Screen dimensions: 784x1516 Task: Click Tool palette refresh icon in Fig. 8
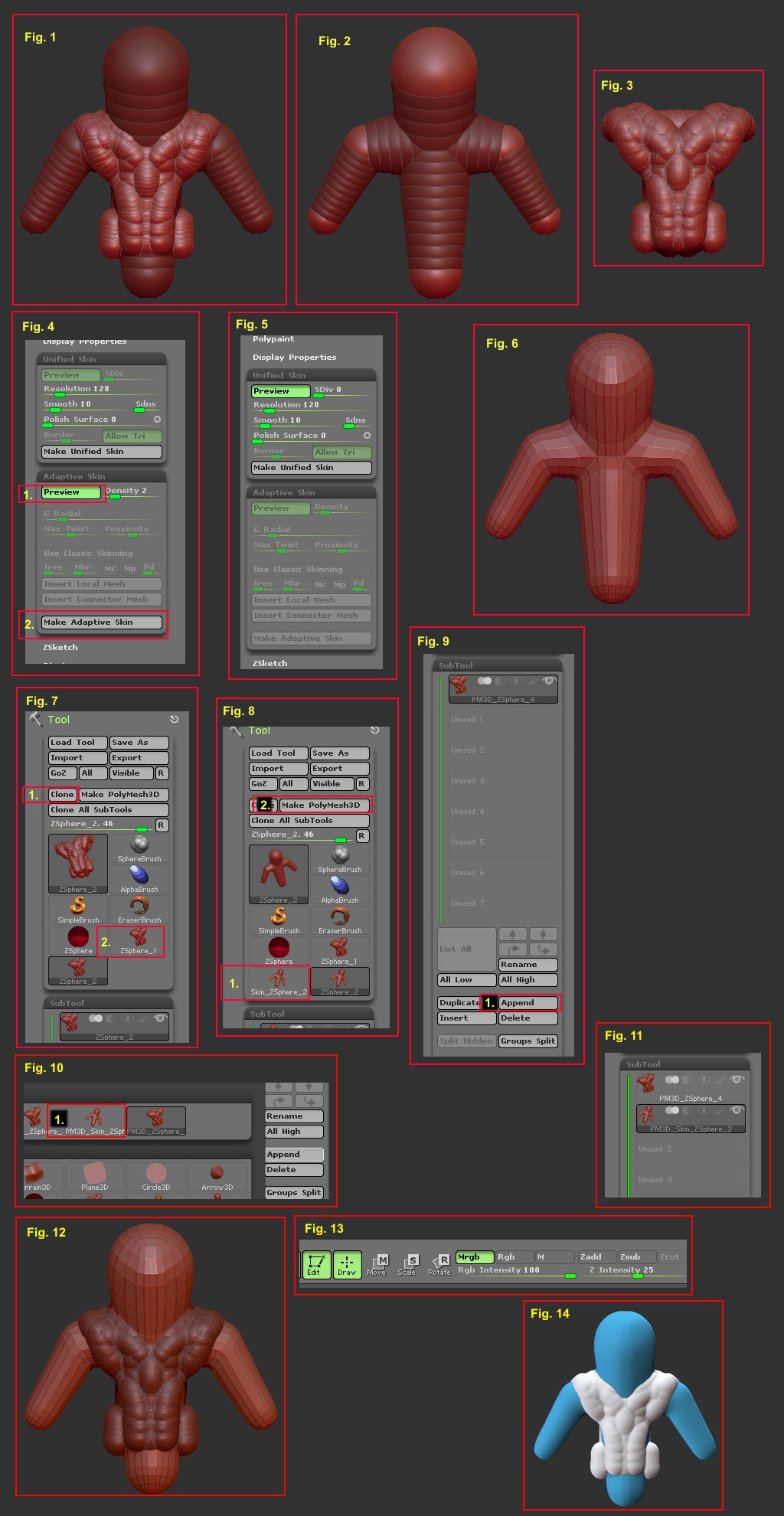[x=375, y=730]
